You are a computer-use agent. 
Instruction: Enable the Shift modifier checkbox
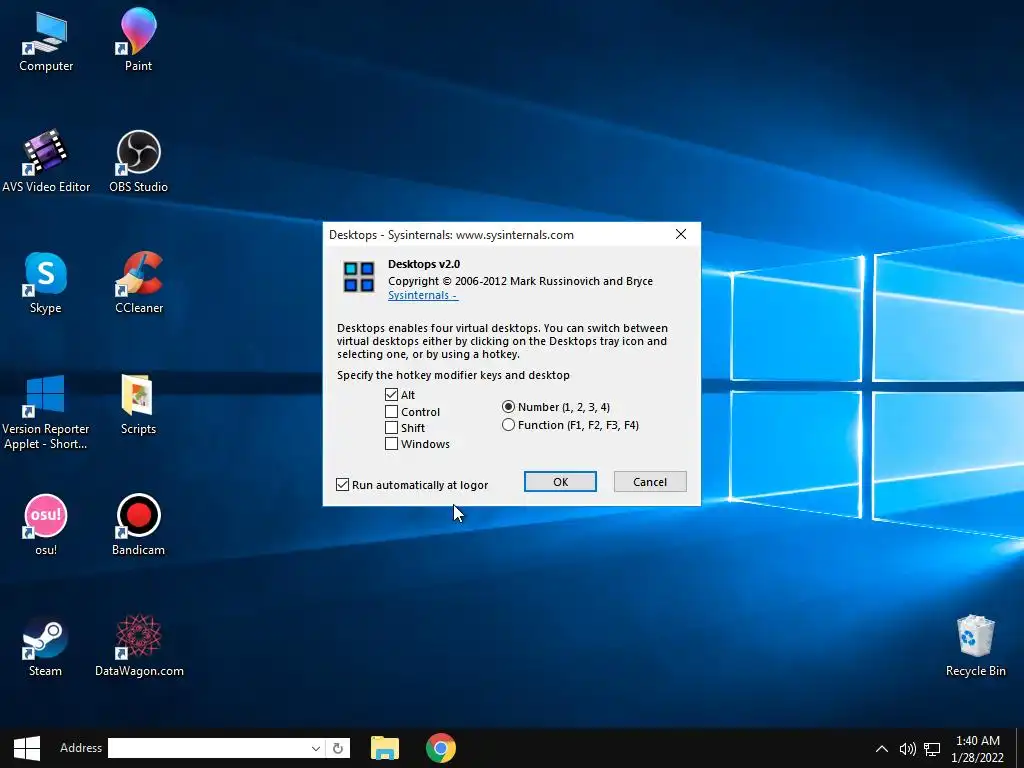391,428
